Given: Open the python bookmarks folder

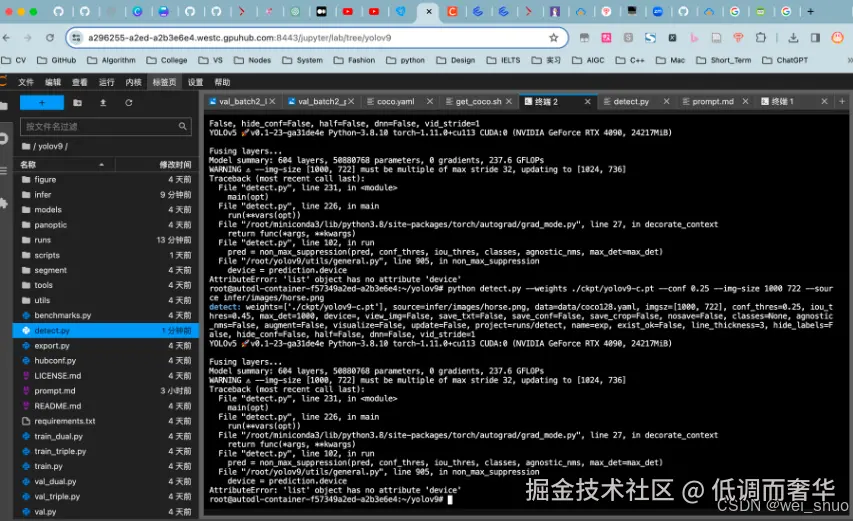Looking at the screenshot, I should [406, 60].
